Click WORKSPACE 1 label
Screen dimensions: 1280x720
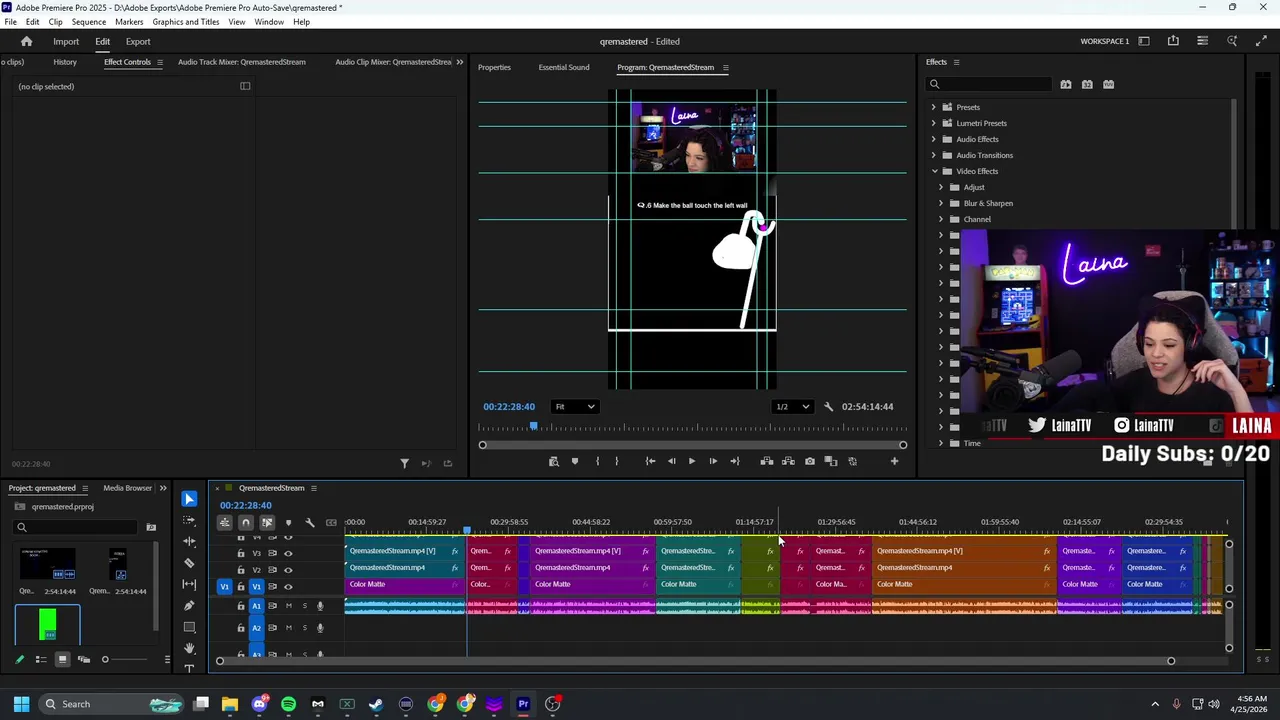click(1105, 41)
